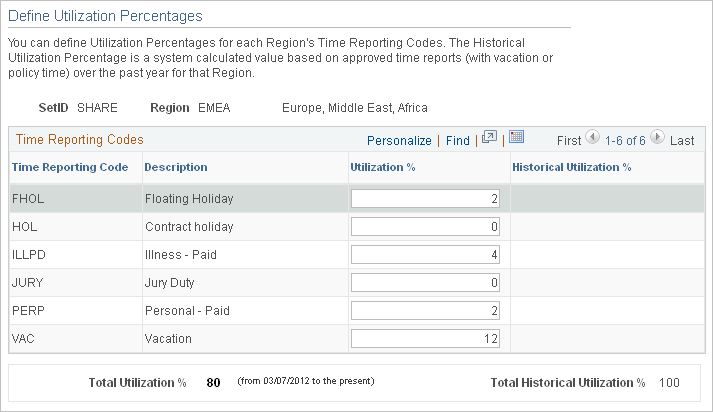The width and height of the screenshot is (713, 412).
Task: Select the FHOL time reporting code row
Action: coord(28,199)
